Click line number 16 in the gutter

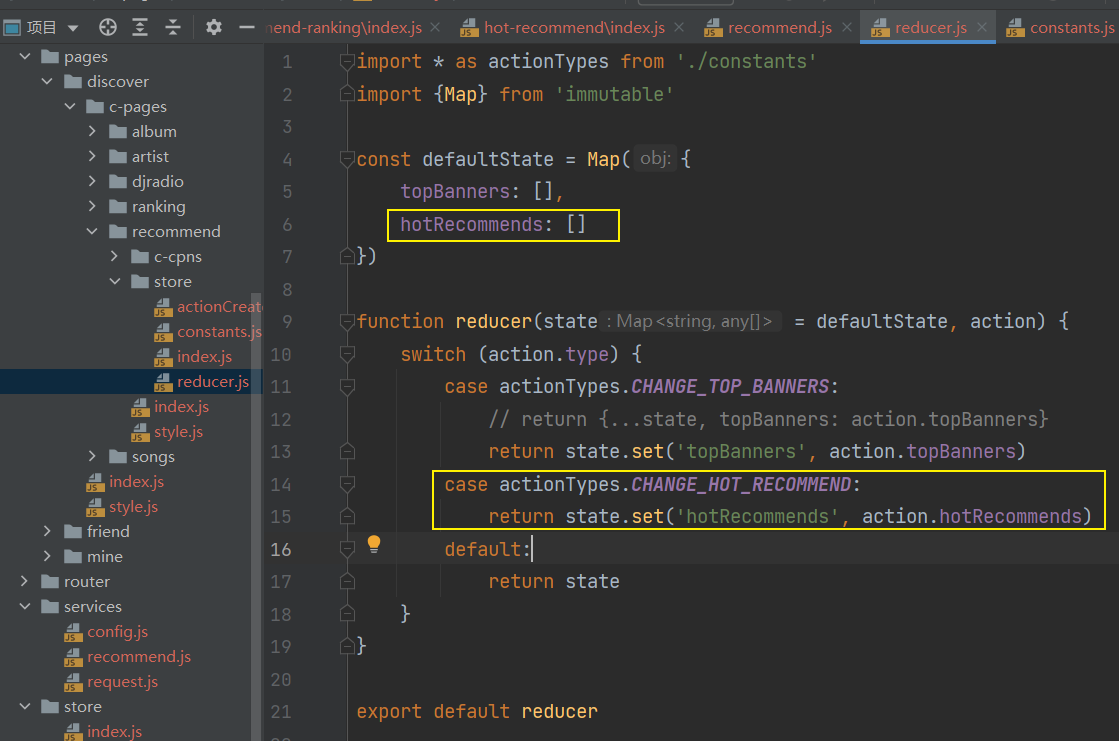[x=281, y=549]
